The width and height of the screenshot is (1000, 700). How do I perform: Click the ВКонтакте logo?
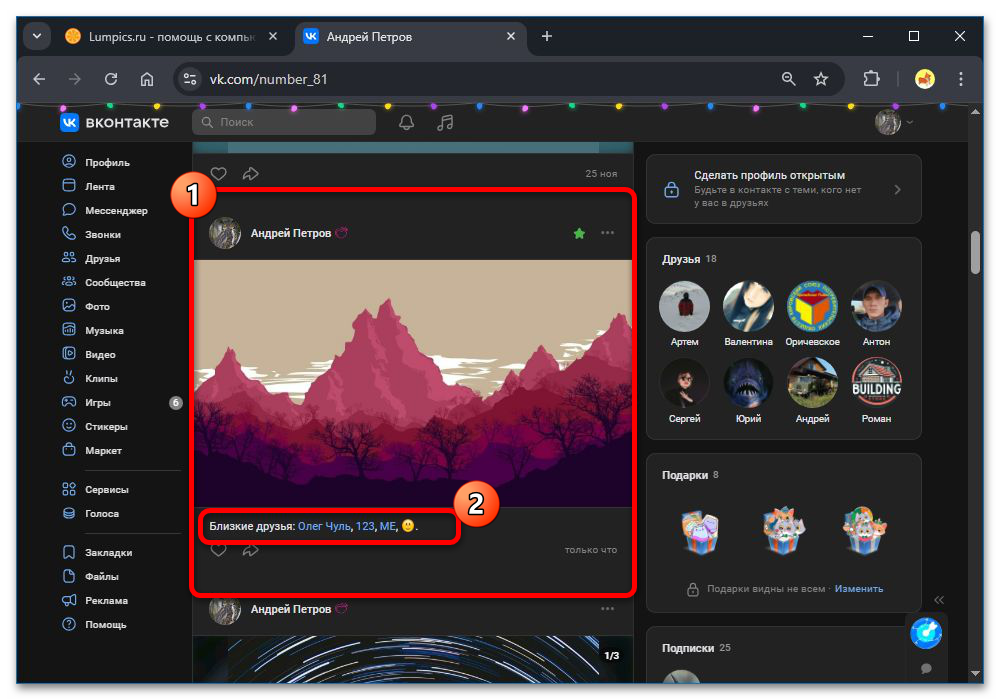tap(115, 122)
